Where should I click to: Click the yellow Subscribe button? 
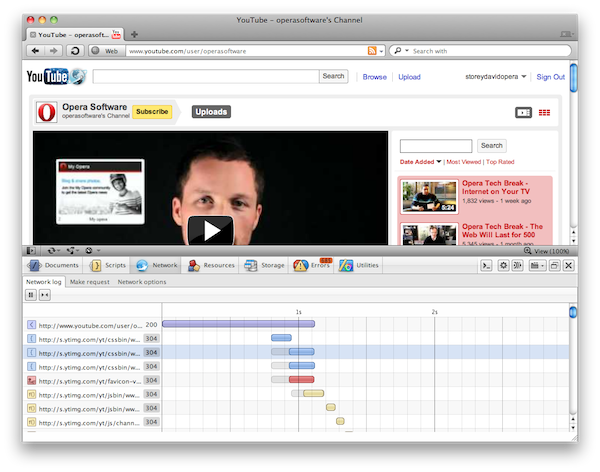[151, 112]
